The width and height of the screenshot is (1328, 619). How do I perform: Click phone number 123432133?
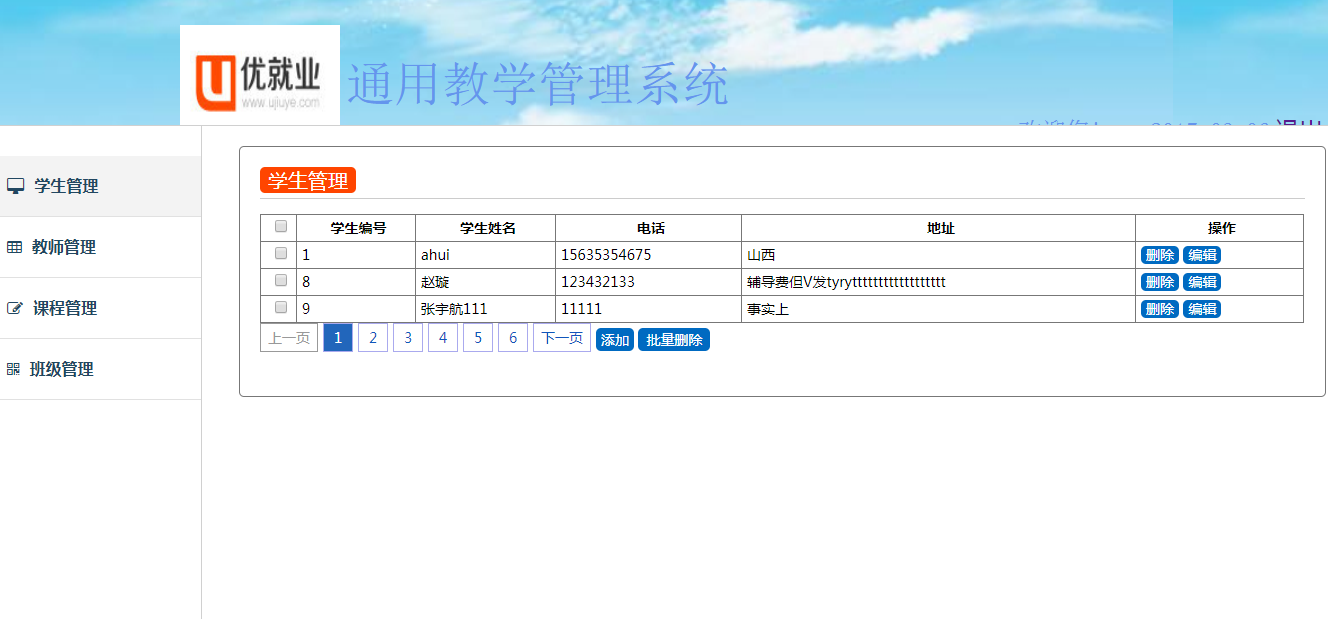[598, 282]
